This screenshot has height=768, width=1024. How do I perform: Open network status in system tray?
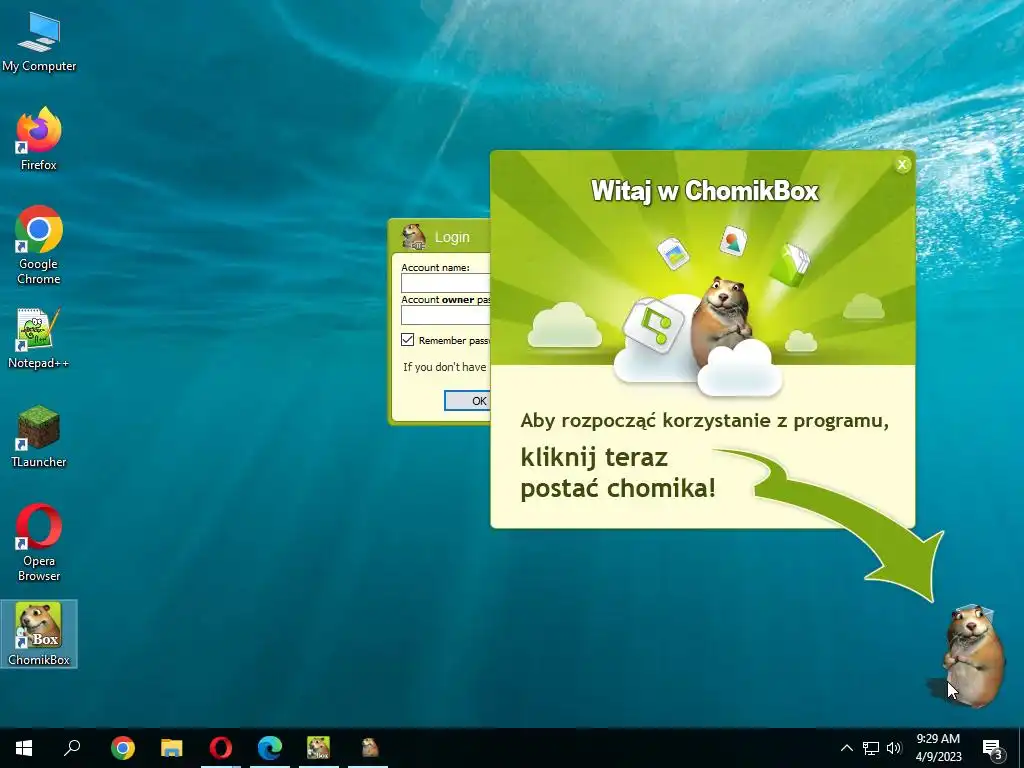coord(871,748)
